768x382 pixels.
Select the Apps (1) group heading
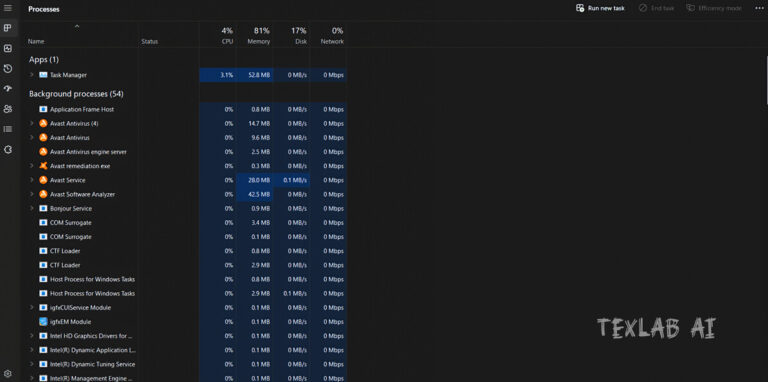click(44, 59)
